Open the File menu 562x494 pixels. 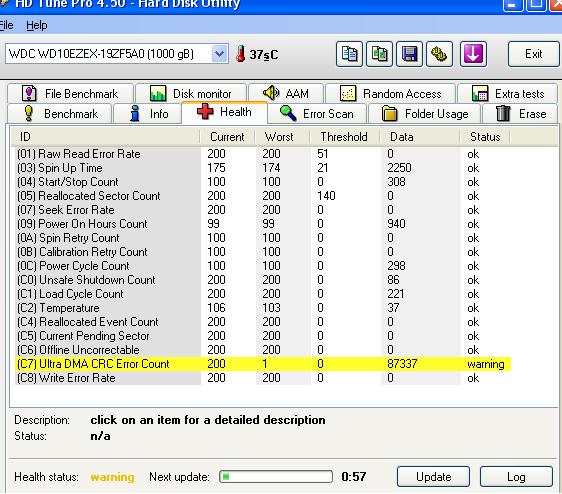coord(6,25)
